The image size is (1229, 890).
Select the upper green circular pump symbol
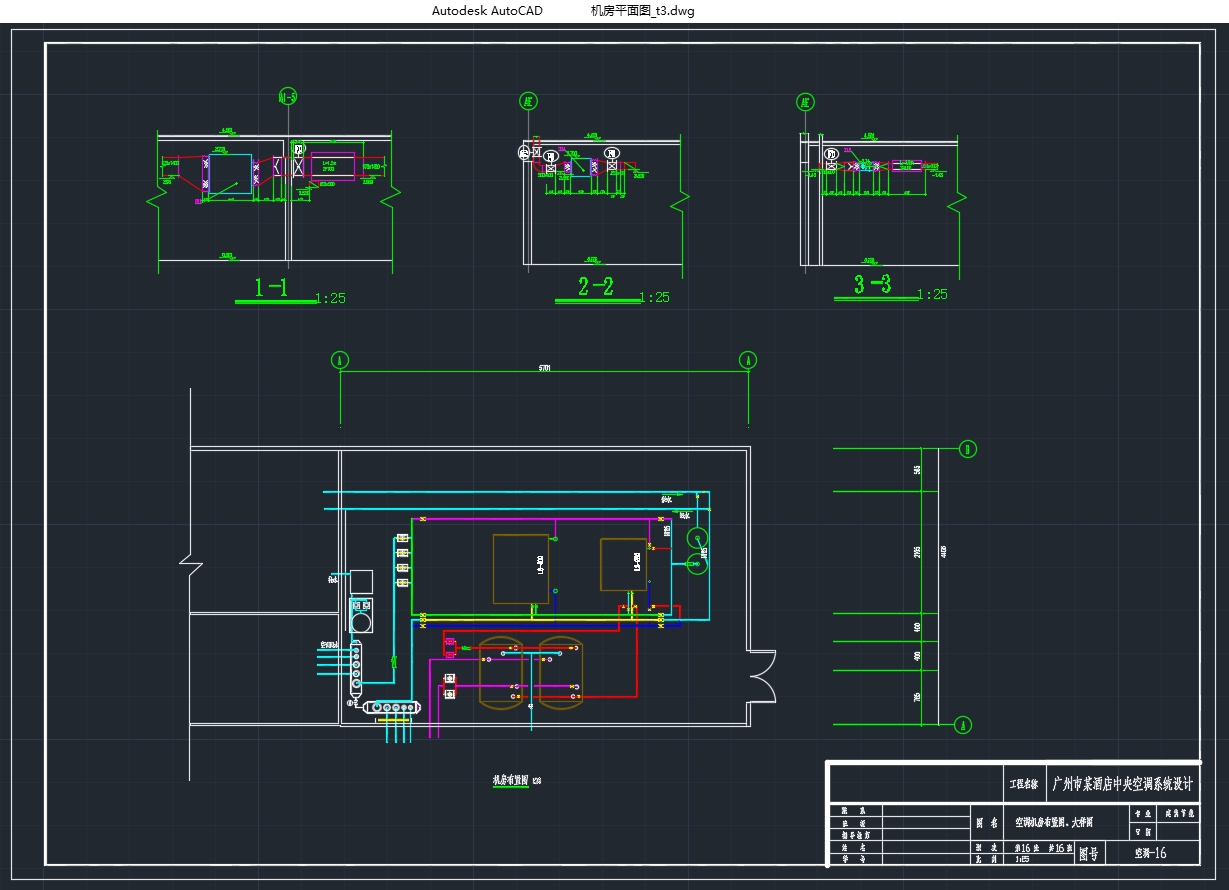[697, 537]
